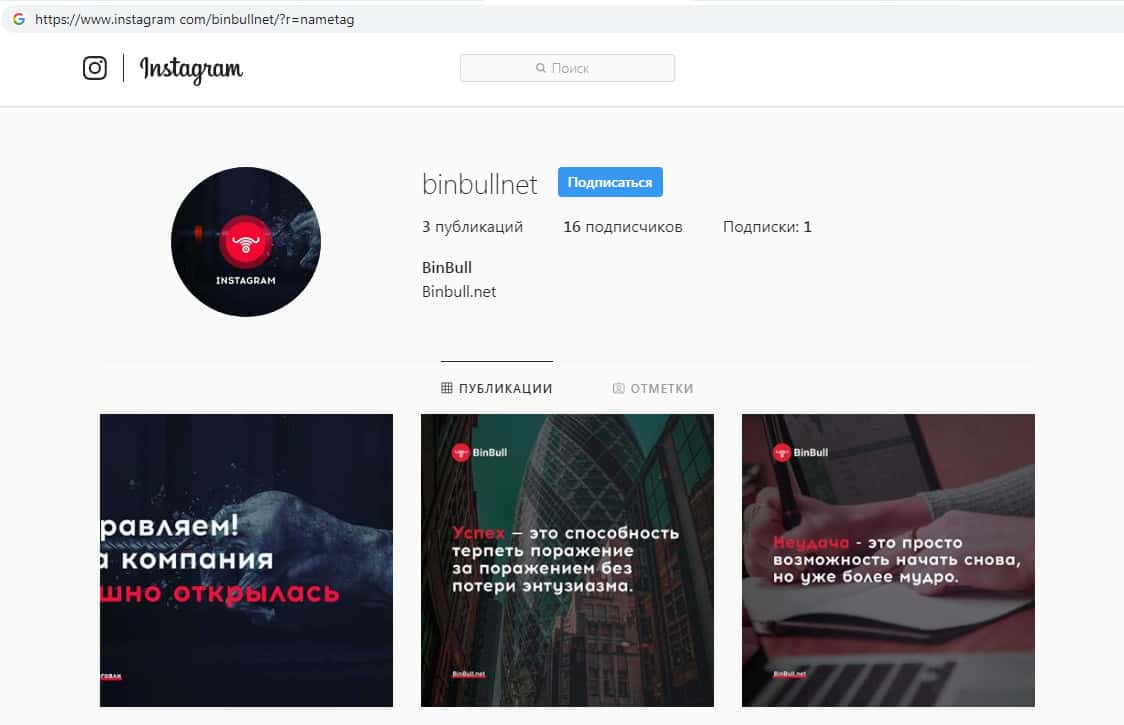Click the Подписаться follow button
This screenshot has width=1124, height=725.
coord(610,182)
